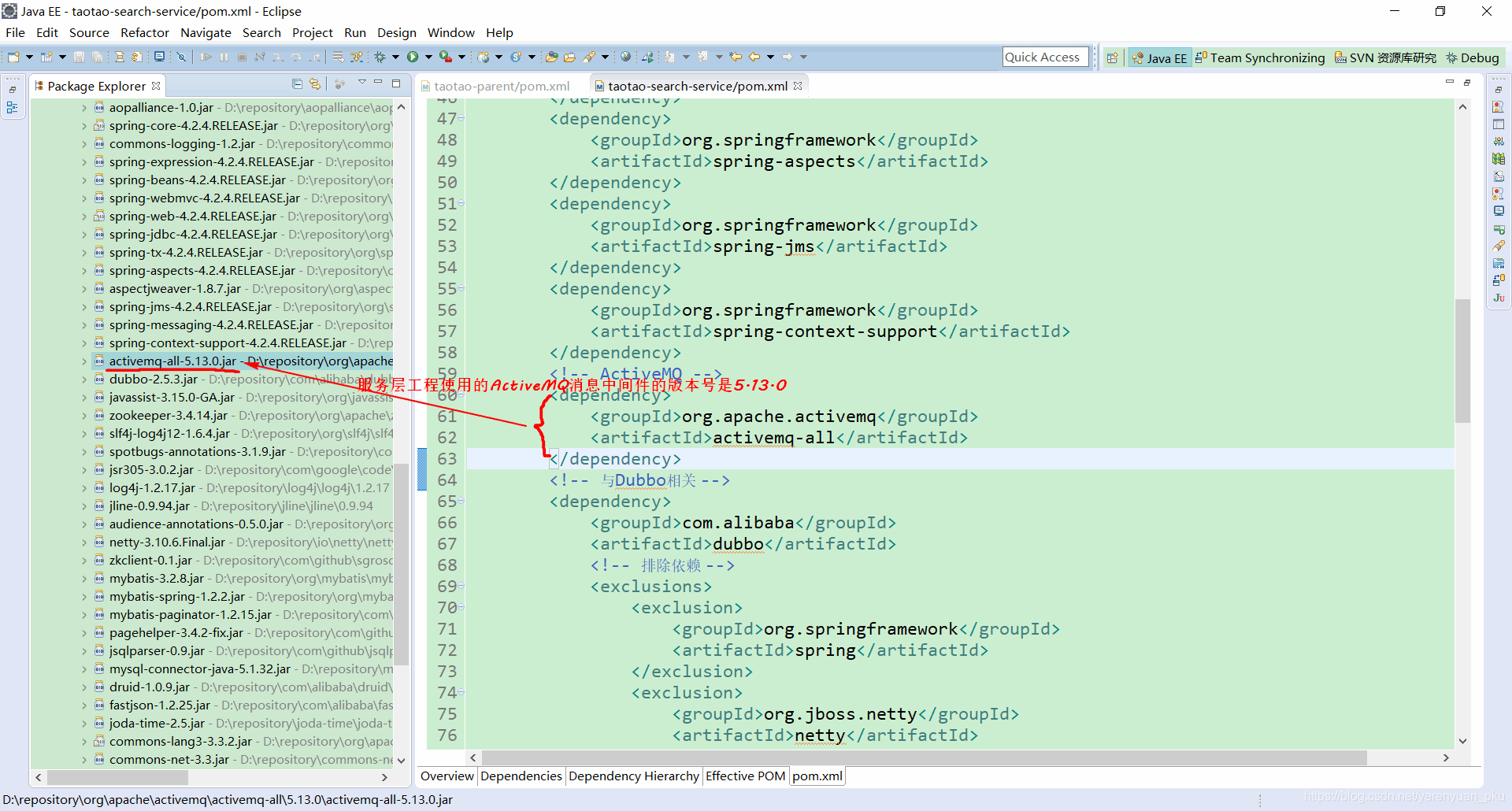Screen dimensions: 1512x811
Task: Click the green Run button icon
Action: point(413,57)
